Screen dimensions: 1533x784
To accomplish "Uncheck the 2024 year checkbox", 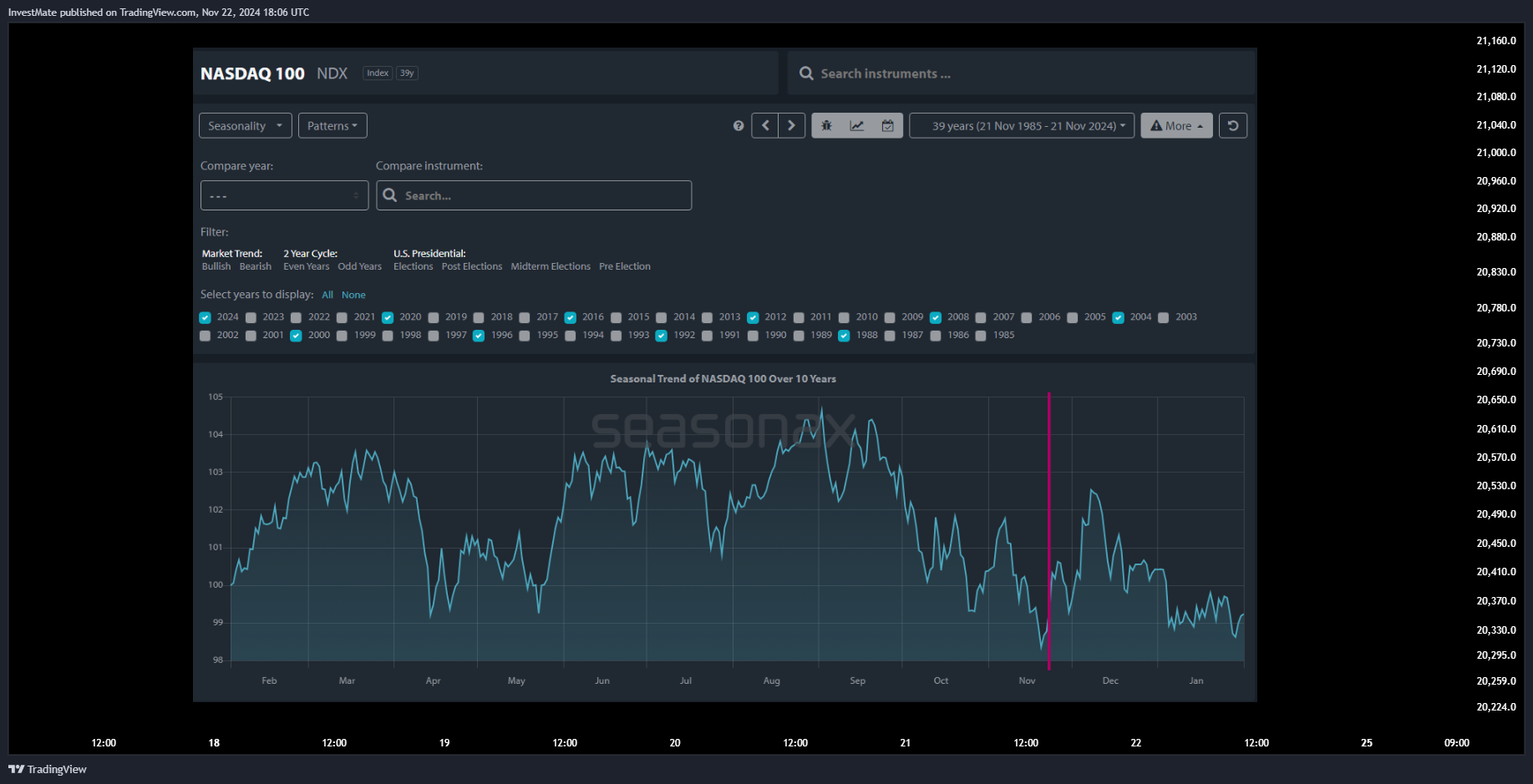I will point(205,317).
